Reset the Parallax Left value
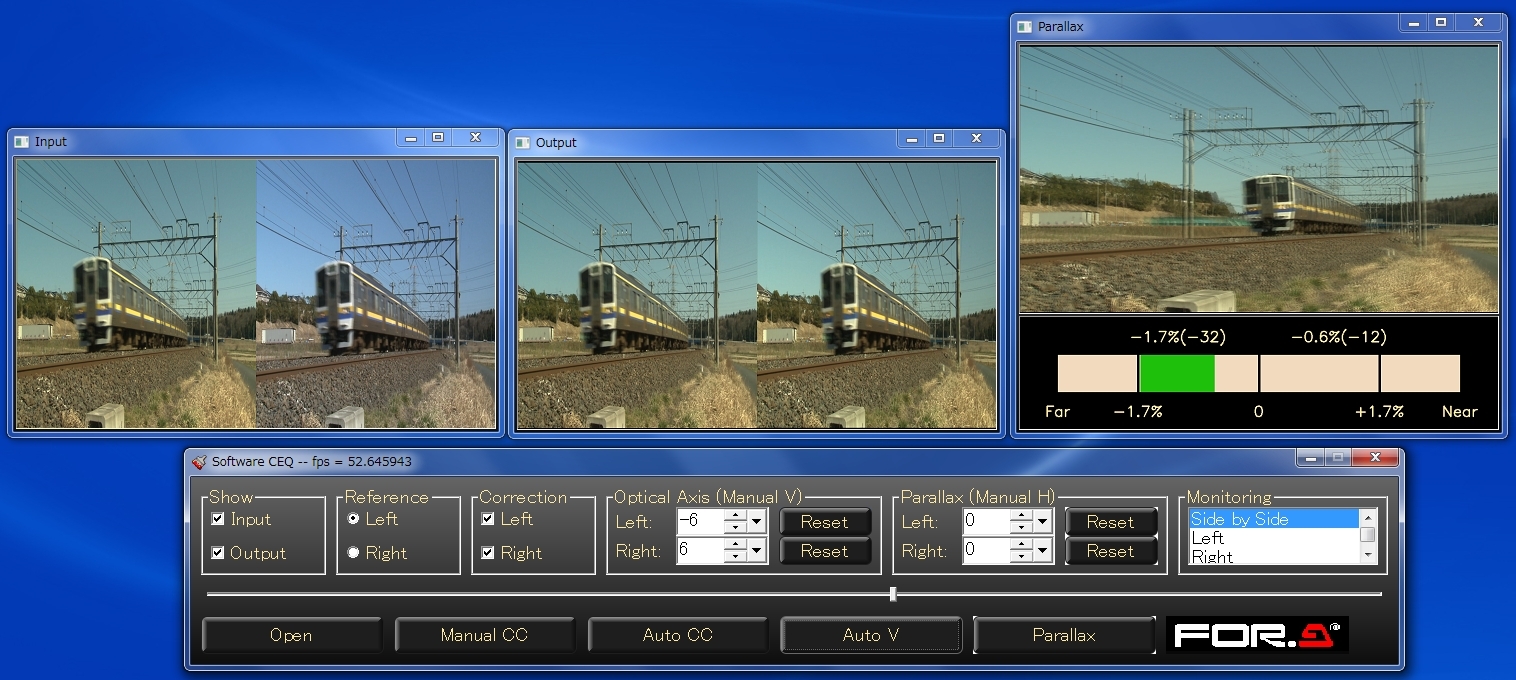 tap(1110, 522)
